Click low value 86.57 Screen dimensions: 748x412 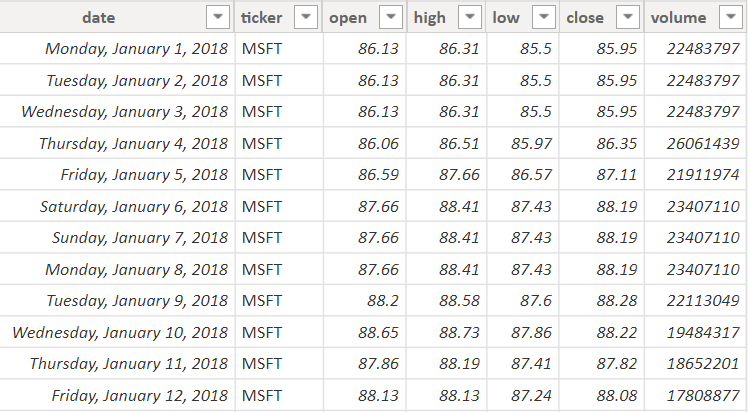531,175
